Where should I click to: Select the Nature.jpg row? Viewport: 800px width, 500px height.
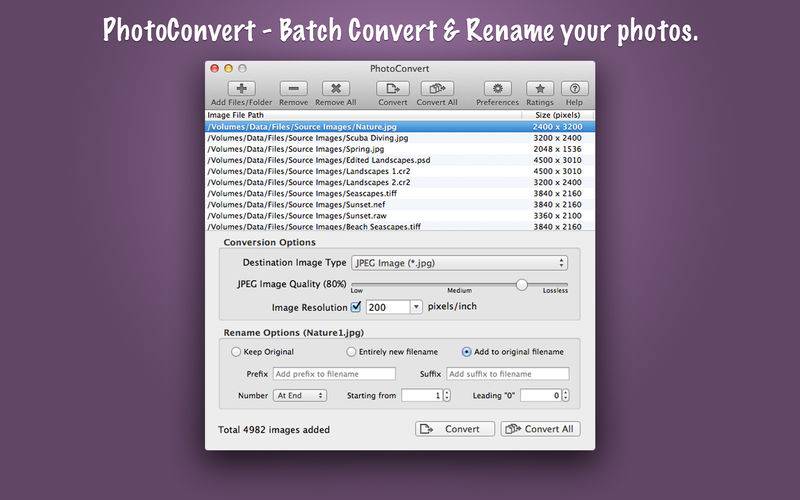coord(400,127)
